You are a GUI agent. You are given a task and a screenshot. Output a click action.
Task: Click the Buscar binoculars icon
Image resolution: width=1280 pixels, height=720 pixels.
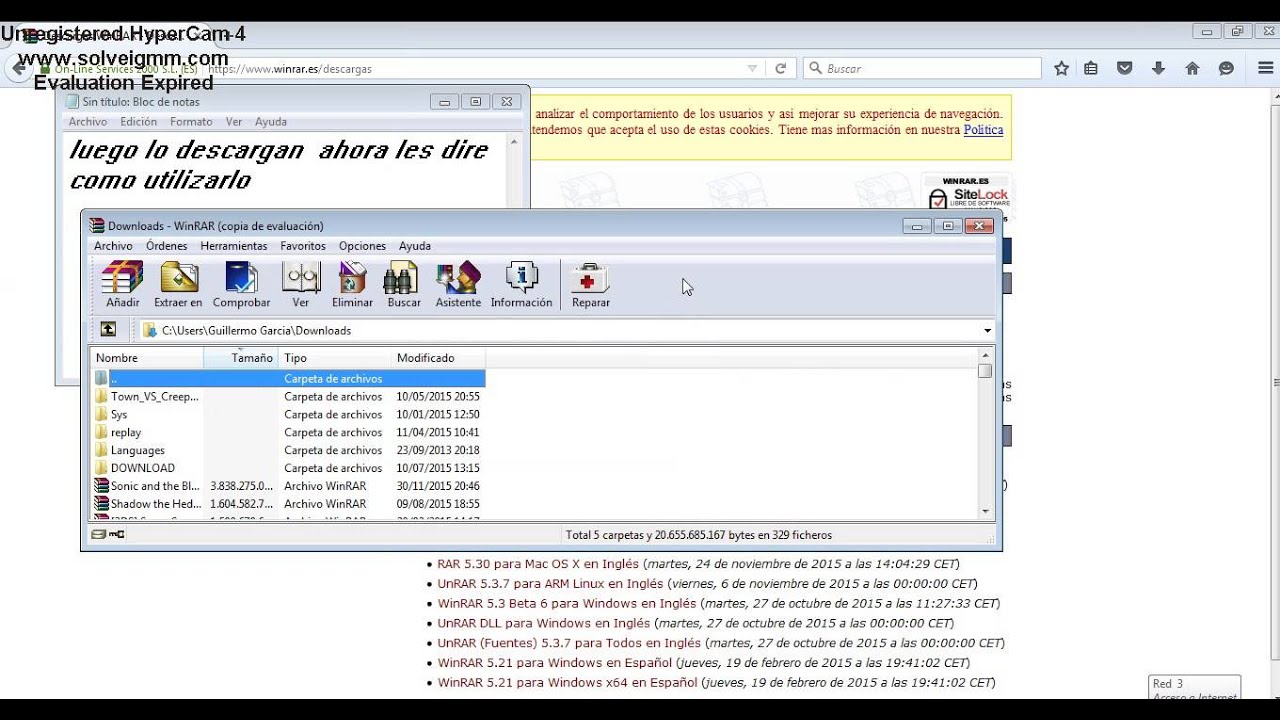coord(404,285)
